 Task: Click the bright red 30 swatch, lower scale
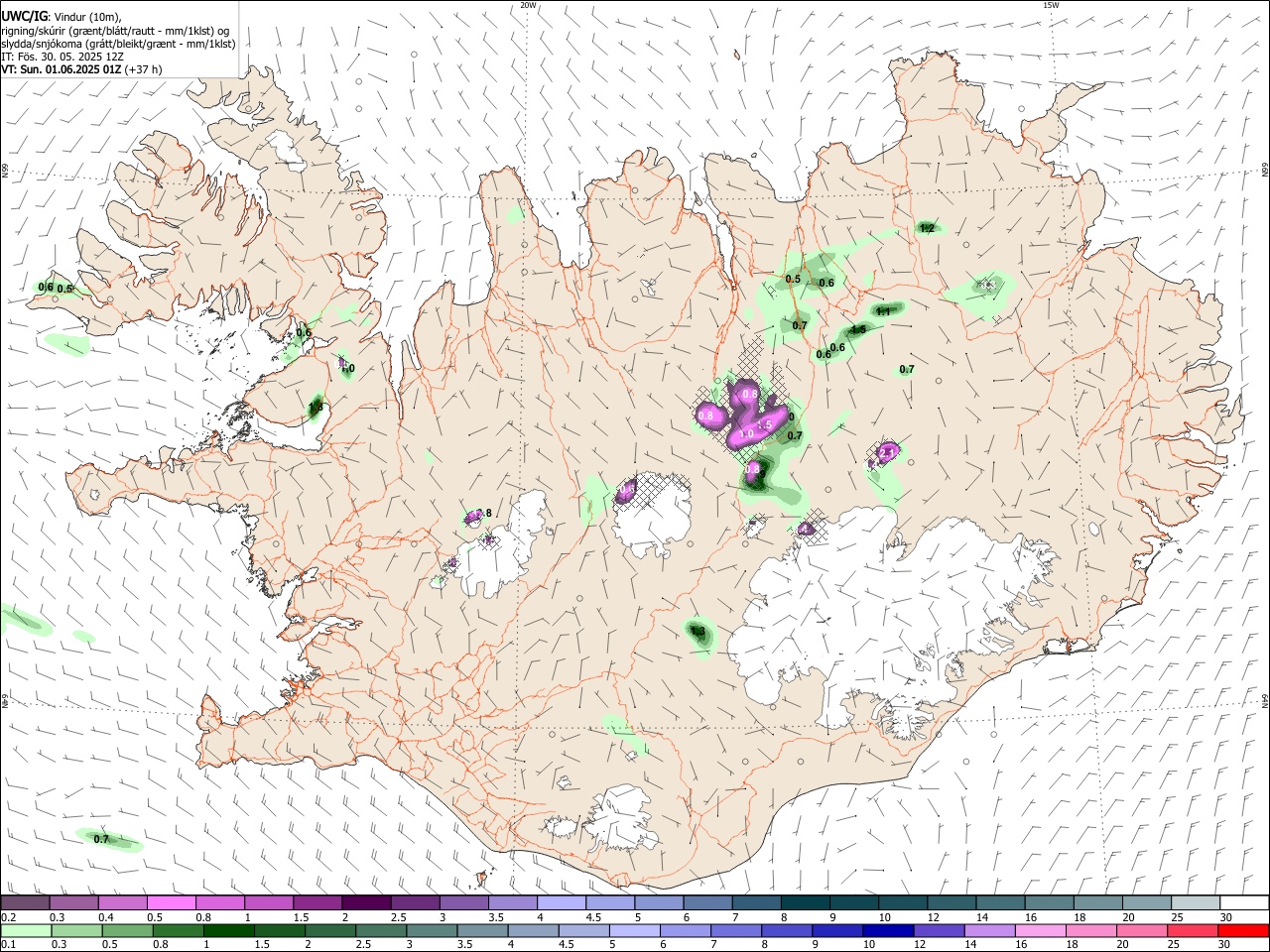(x=1243, y=931)
